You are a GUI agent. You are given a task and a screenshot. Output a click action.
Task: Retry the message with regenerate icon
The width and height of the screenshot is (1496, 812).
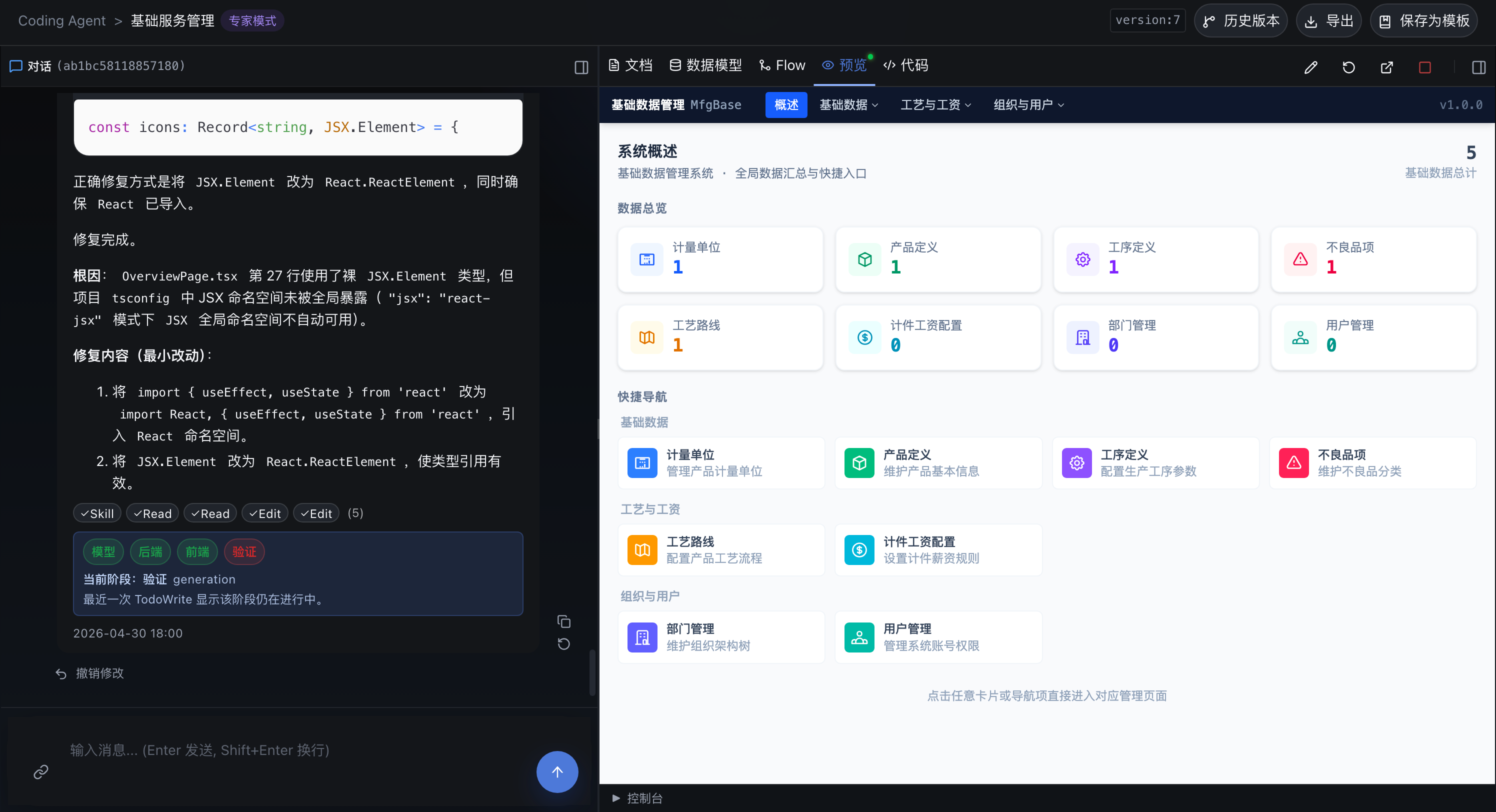coord(563,643)
